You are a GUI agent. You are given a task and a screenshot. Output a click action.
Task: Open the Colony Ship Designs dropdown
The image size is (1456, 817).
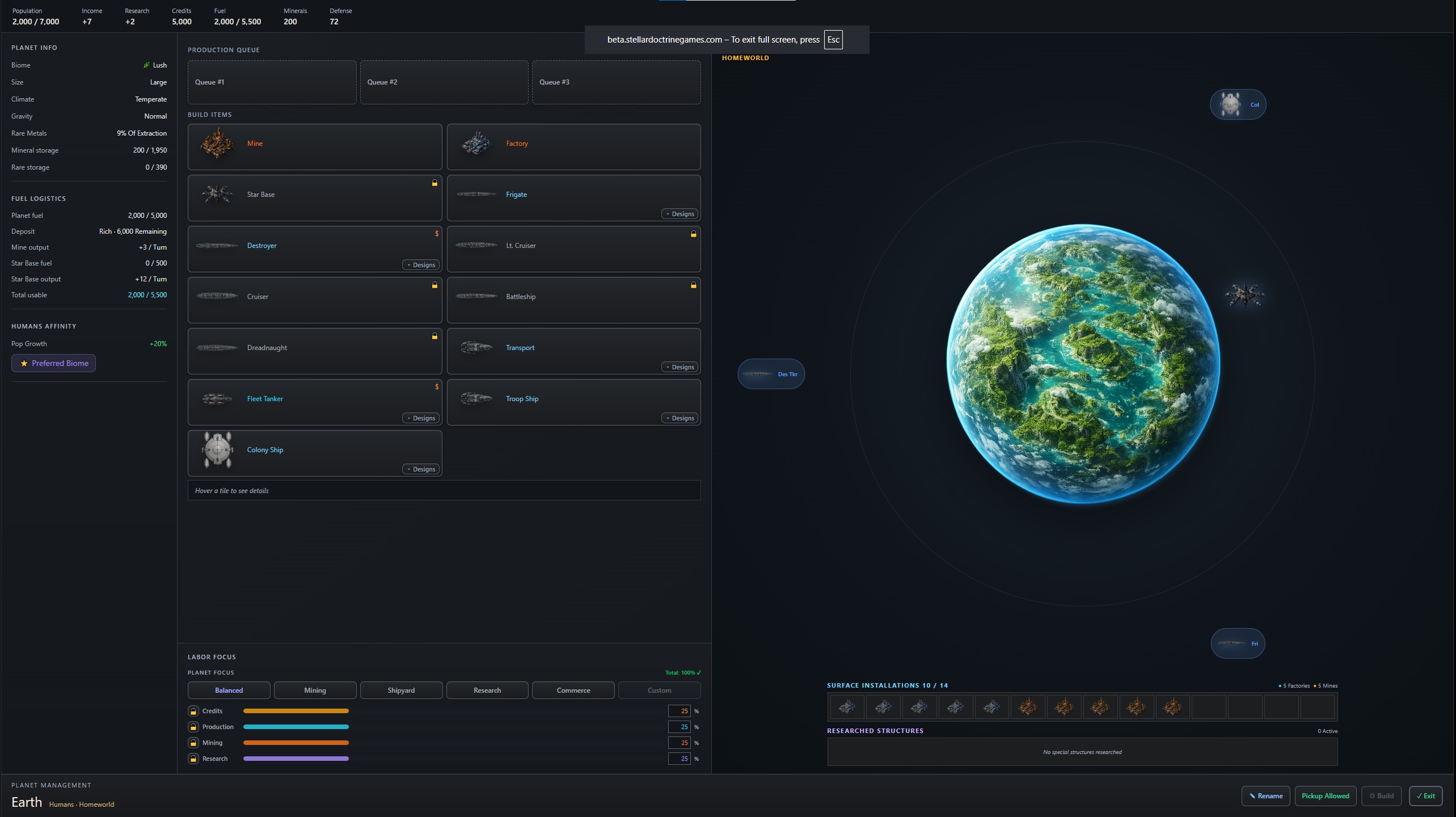pyautogui.click(x=421, y=469)
